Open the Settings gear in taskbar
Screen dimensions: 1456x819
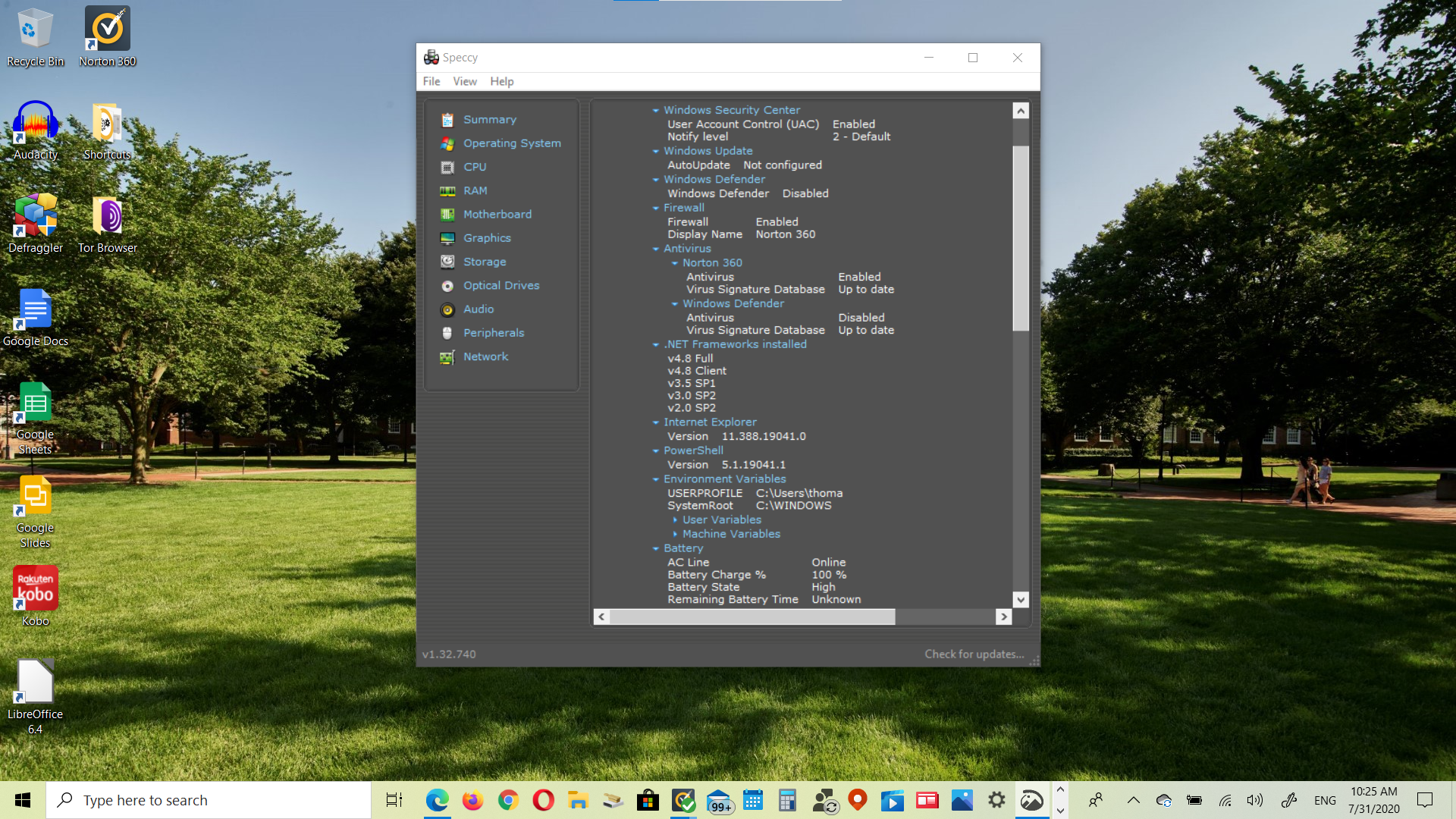click(996, 800)
